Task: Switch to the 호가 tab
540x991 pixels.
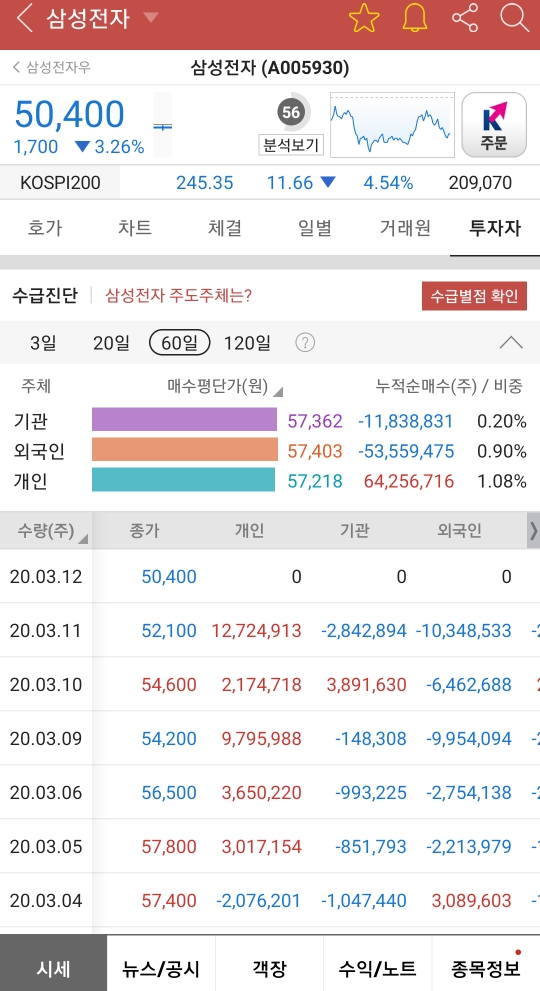Action: point(45,228)
